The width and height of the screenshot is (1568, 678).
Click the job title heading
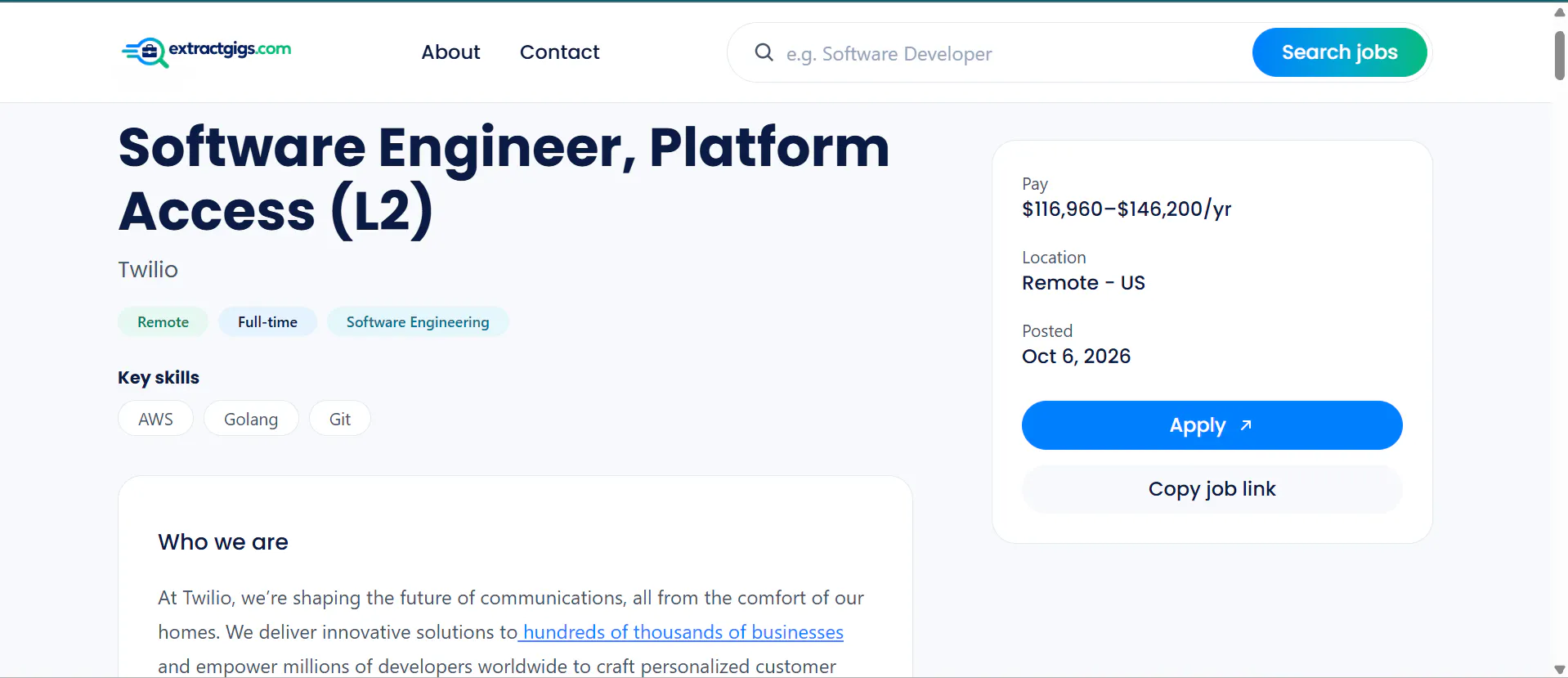click(504, 179)
